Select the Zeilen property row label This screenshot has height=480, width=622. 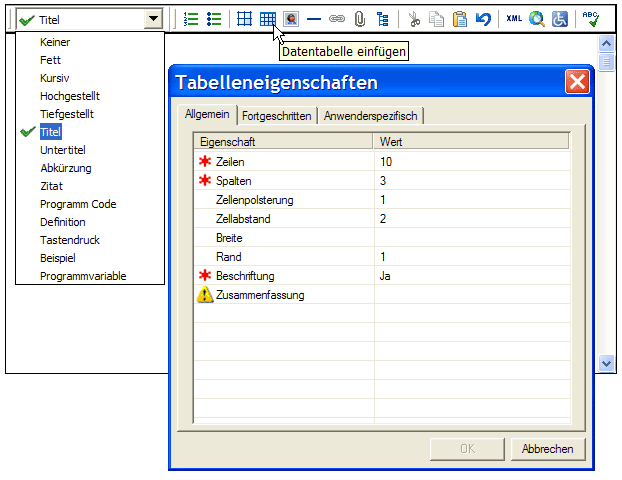[x=230, y=162]
